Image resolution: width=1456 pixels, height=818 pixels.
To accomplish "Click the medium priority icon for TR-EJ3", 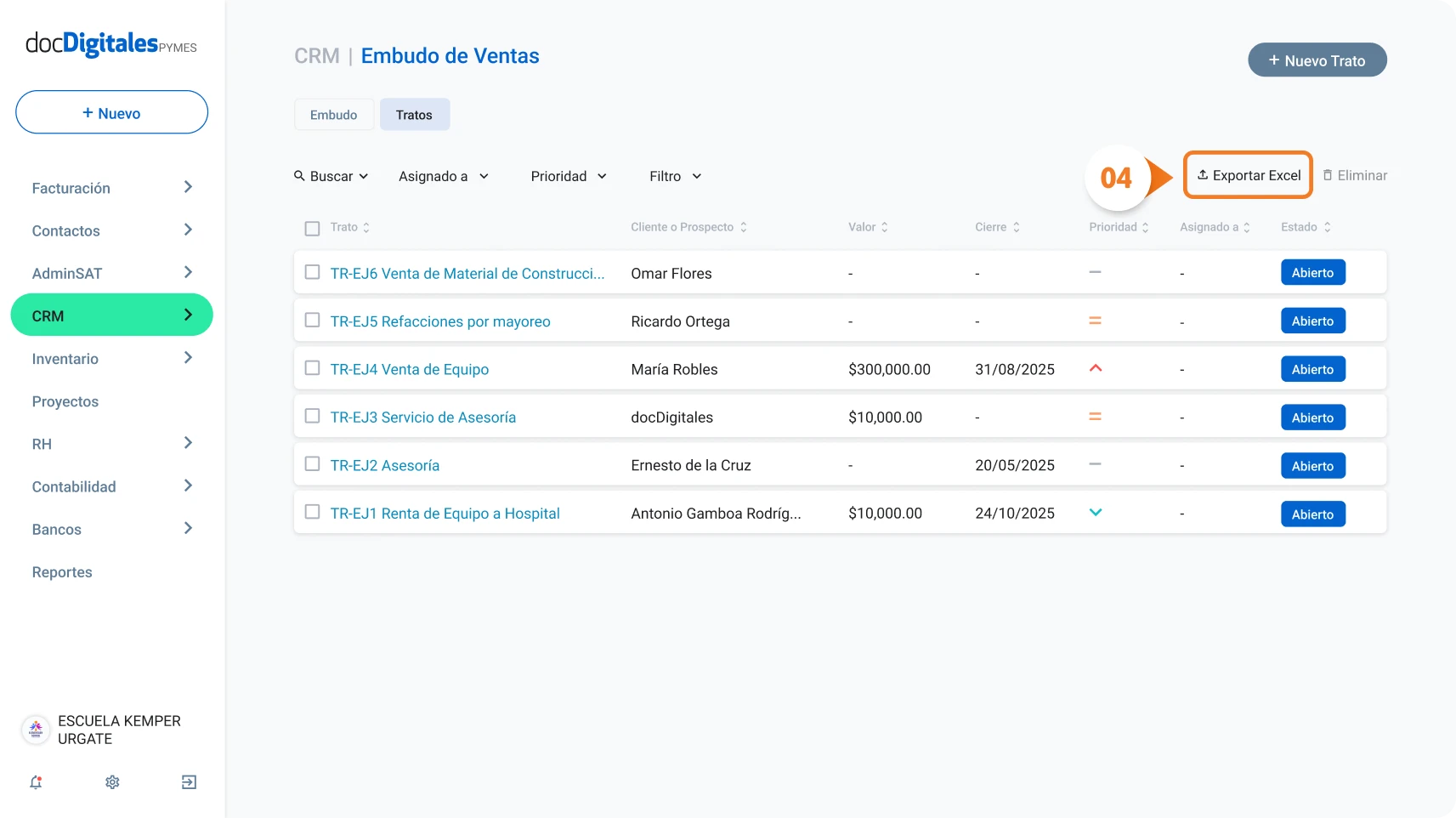I will pos(1096,417).
